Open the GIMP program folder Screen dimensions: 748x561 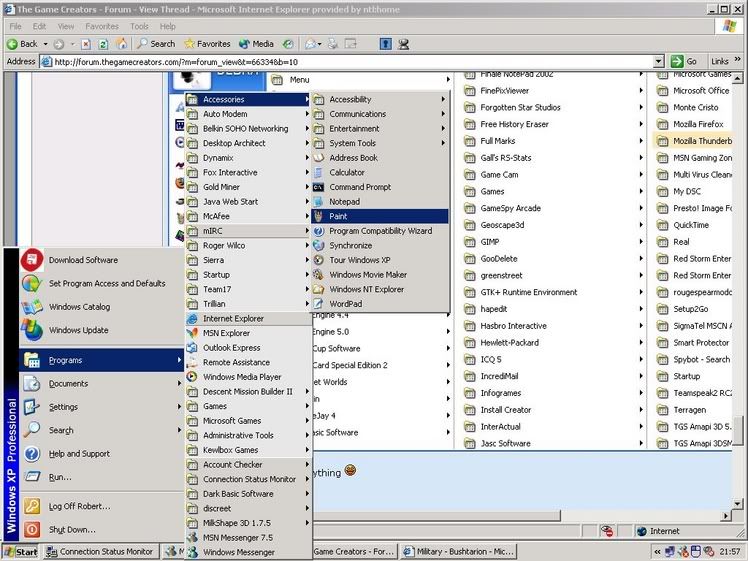point(554,242)
